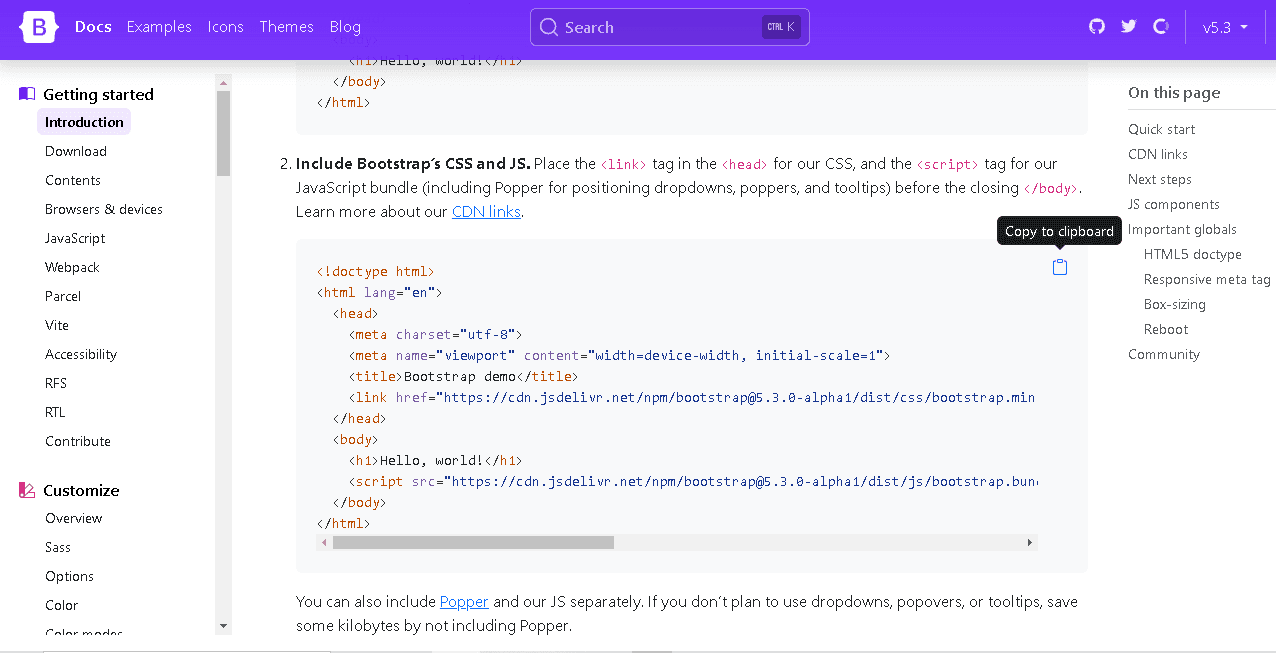Click the inline </body> code tag

click(x=1051, y=188)
